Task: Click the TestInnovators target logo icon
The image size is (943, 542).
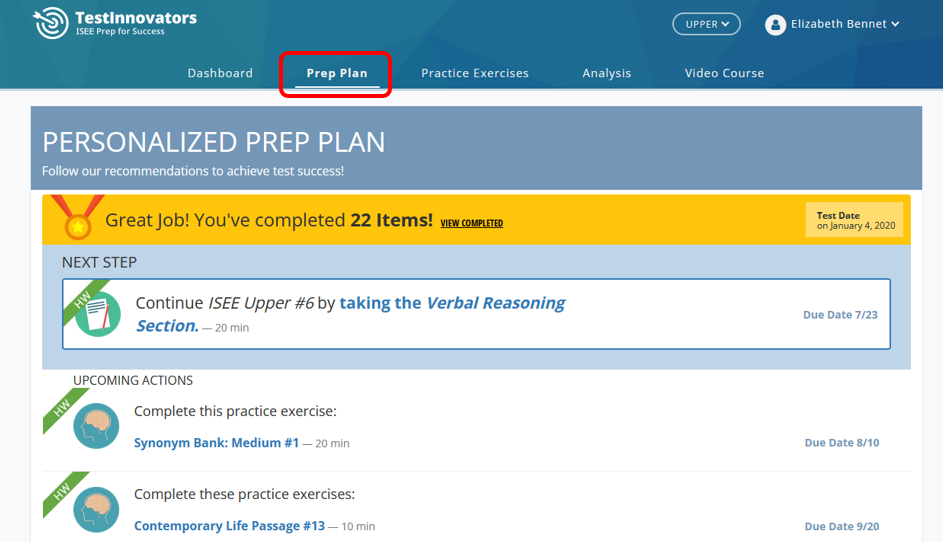Action: tap(51, 23)
